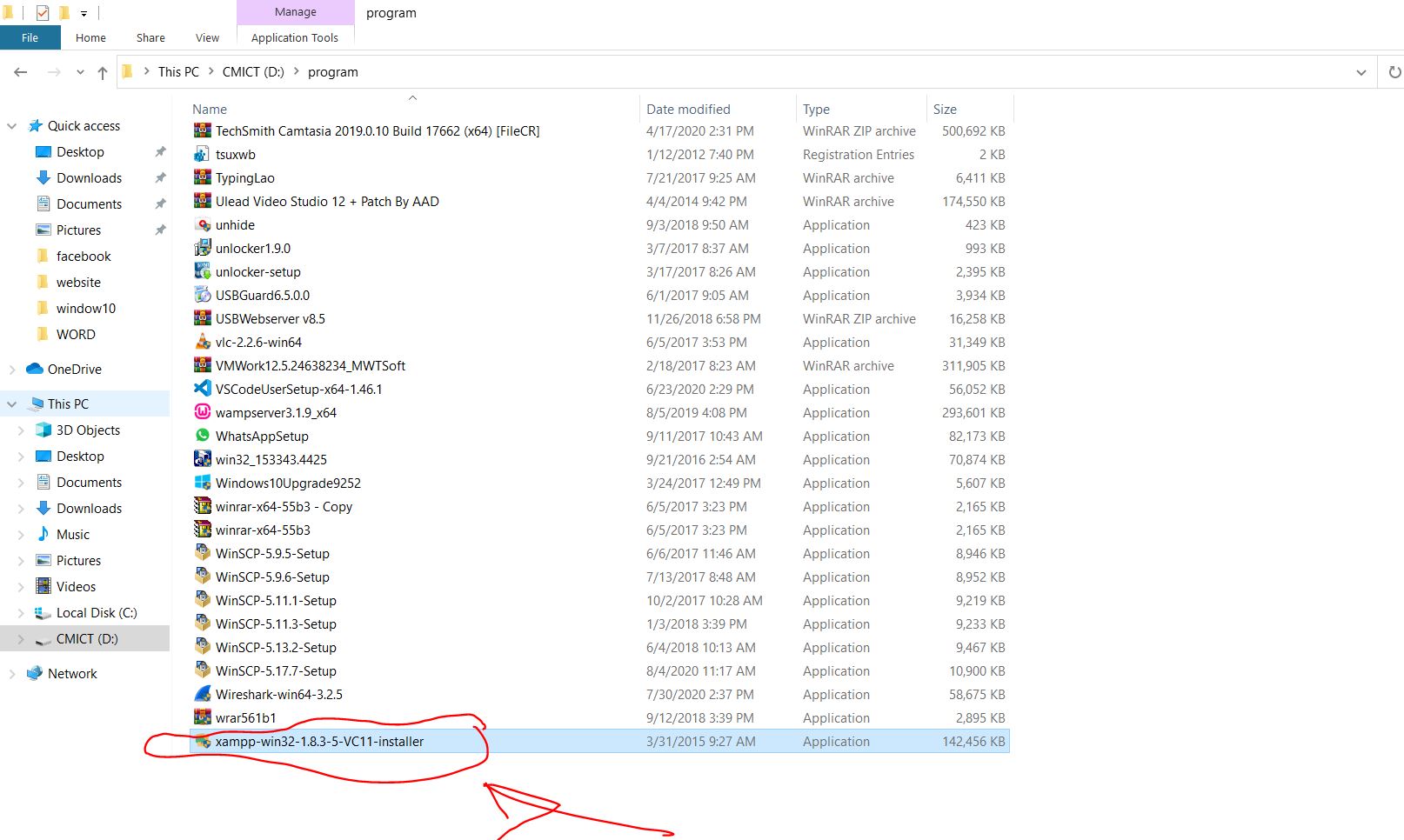Screen dimensions: 1404x840
Task: Unpin Desktop from Quick access
Action: point(160,151)
